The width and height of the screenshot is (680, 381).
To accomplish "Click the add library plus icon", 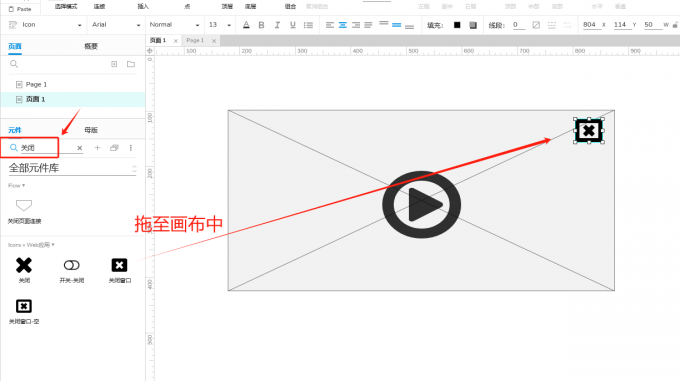I will pos(97,148).
